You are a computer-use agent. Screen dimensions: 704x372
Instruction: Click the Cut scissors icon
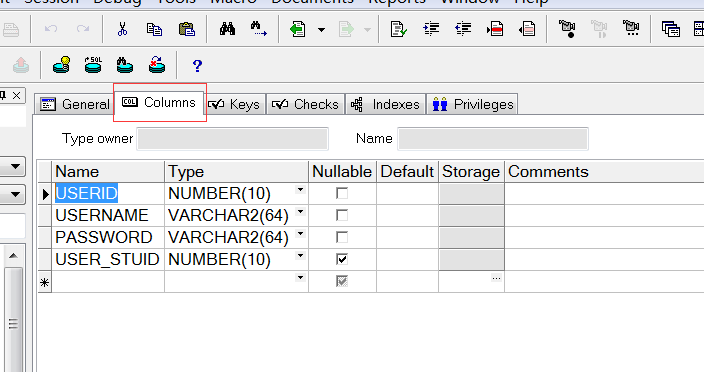(122, 29)
